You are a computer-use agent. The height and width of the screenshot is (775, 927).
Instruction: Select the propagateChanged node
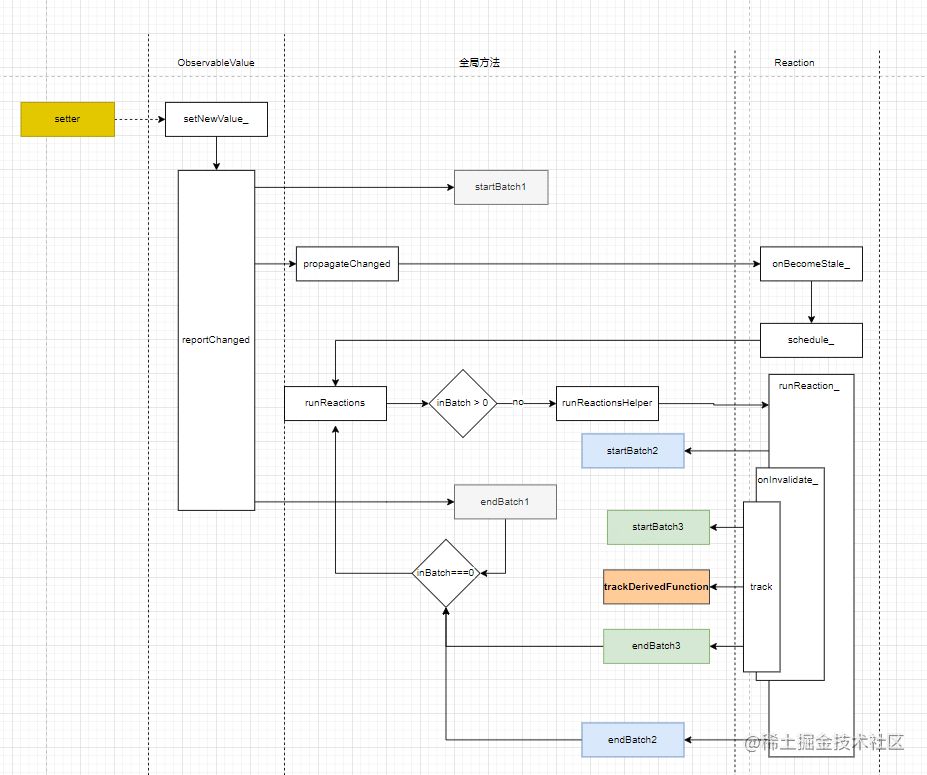click(347, 264)
